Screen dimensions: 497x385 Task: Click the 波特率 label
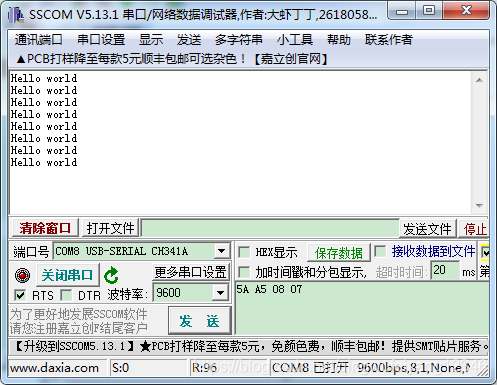(x=127, y=295)
